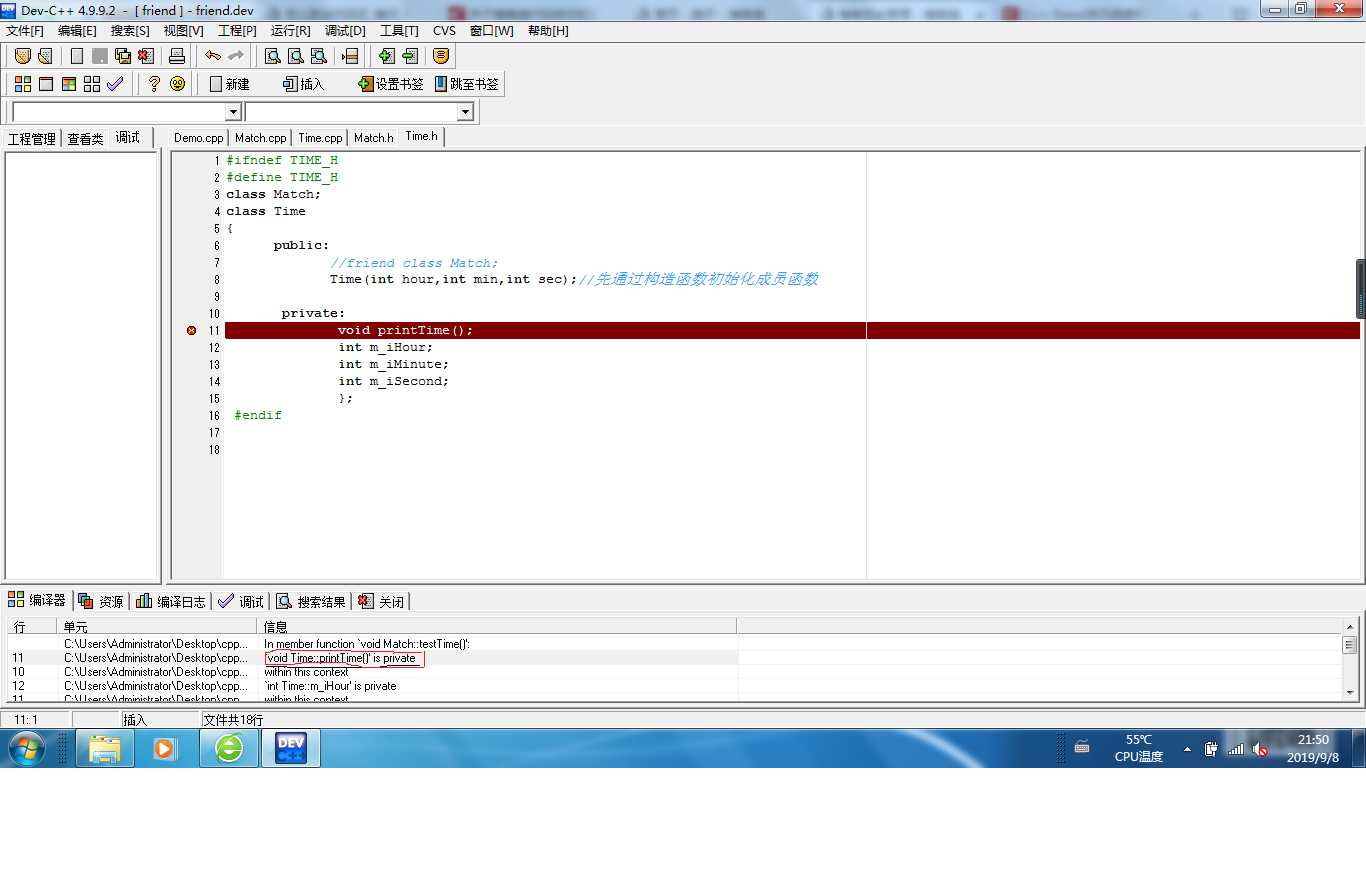Click the Find icon

pos(272,56)
